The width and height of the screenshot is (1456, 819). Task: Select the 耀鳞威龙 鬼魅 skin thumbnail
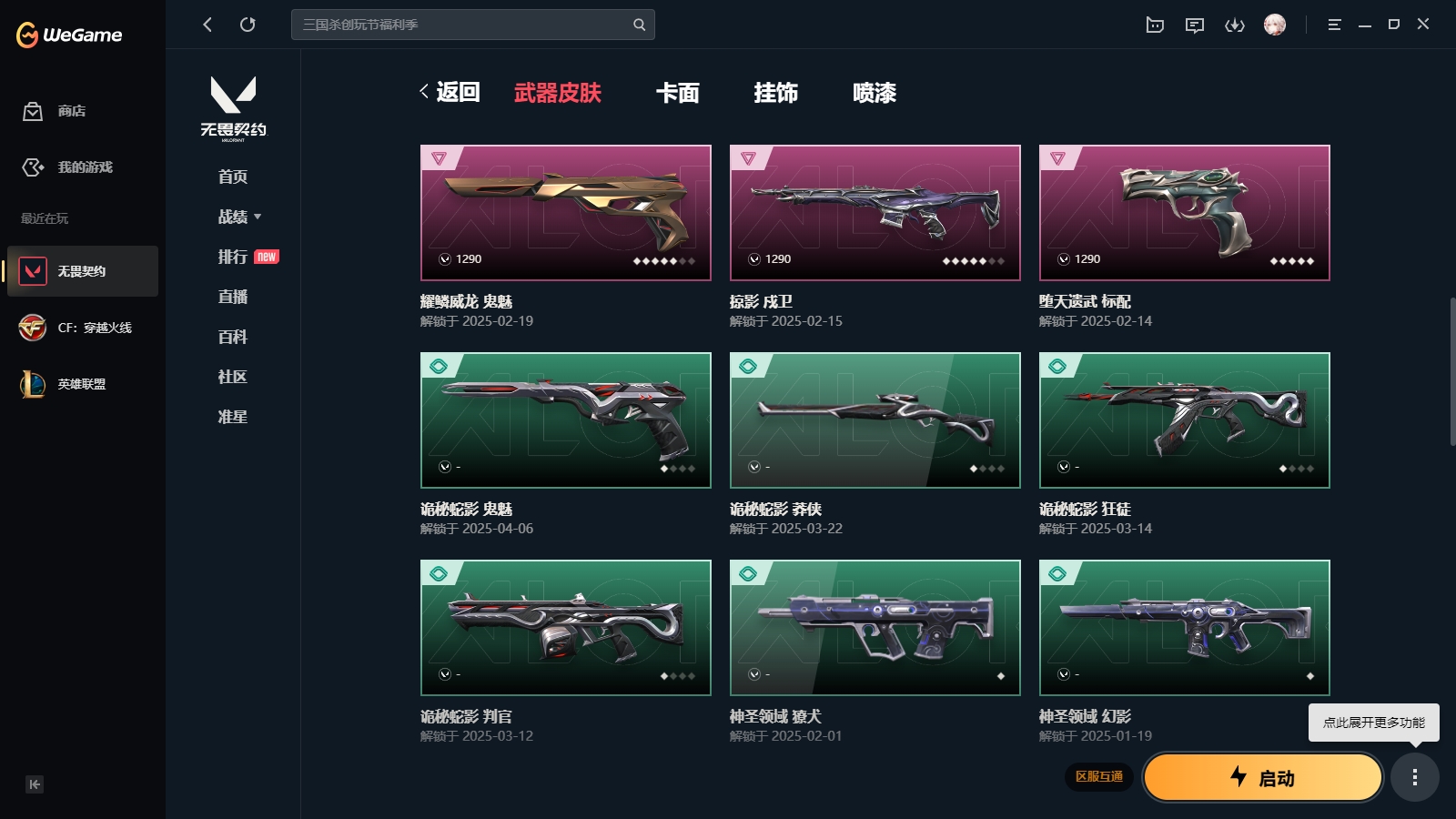click(x=566, y=213)
